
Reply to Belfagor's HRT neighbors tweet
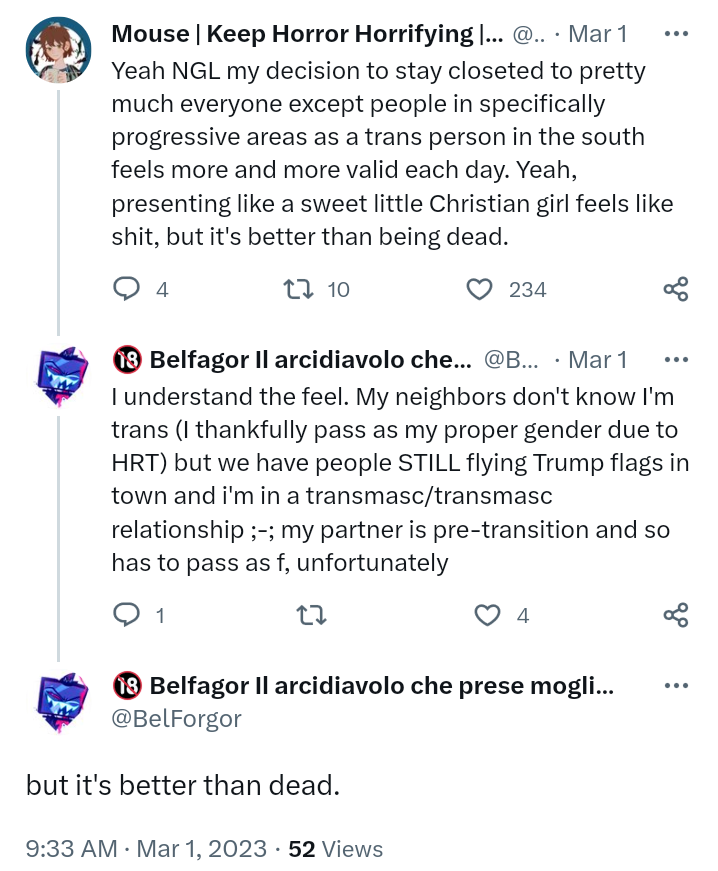click(x=125, y=615)
